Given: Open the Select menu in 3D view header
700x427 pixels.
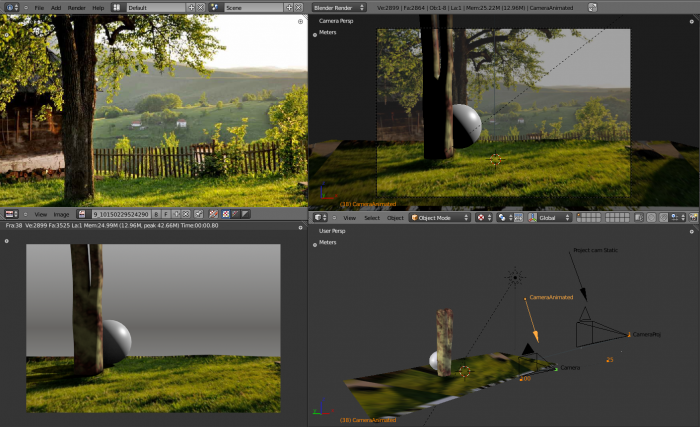Looking at the screenshot, I should click(371, 217).
